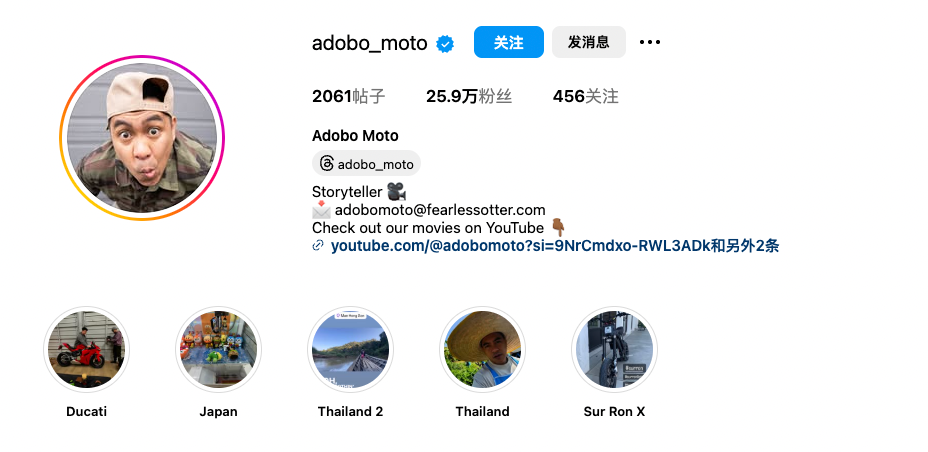Open the 25.9万 粉丝 followers list
Image resolution: width=928 pixels, height=452 pixels.
point(468,96)
